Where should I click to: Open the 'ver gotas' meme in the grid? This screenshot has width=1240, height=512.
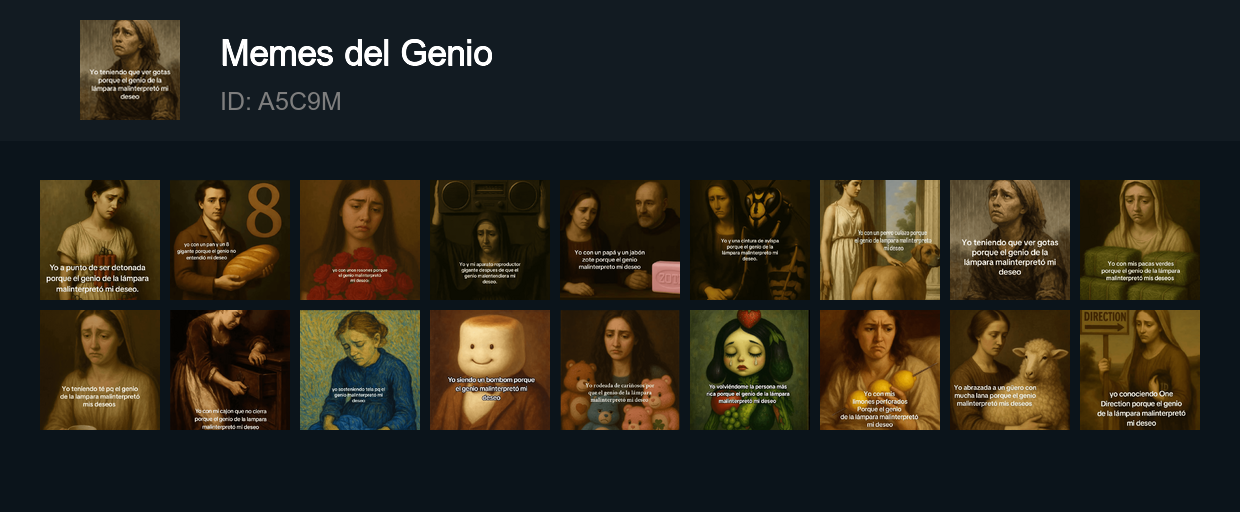click(1010, 240)
